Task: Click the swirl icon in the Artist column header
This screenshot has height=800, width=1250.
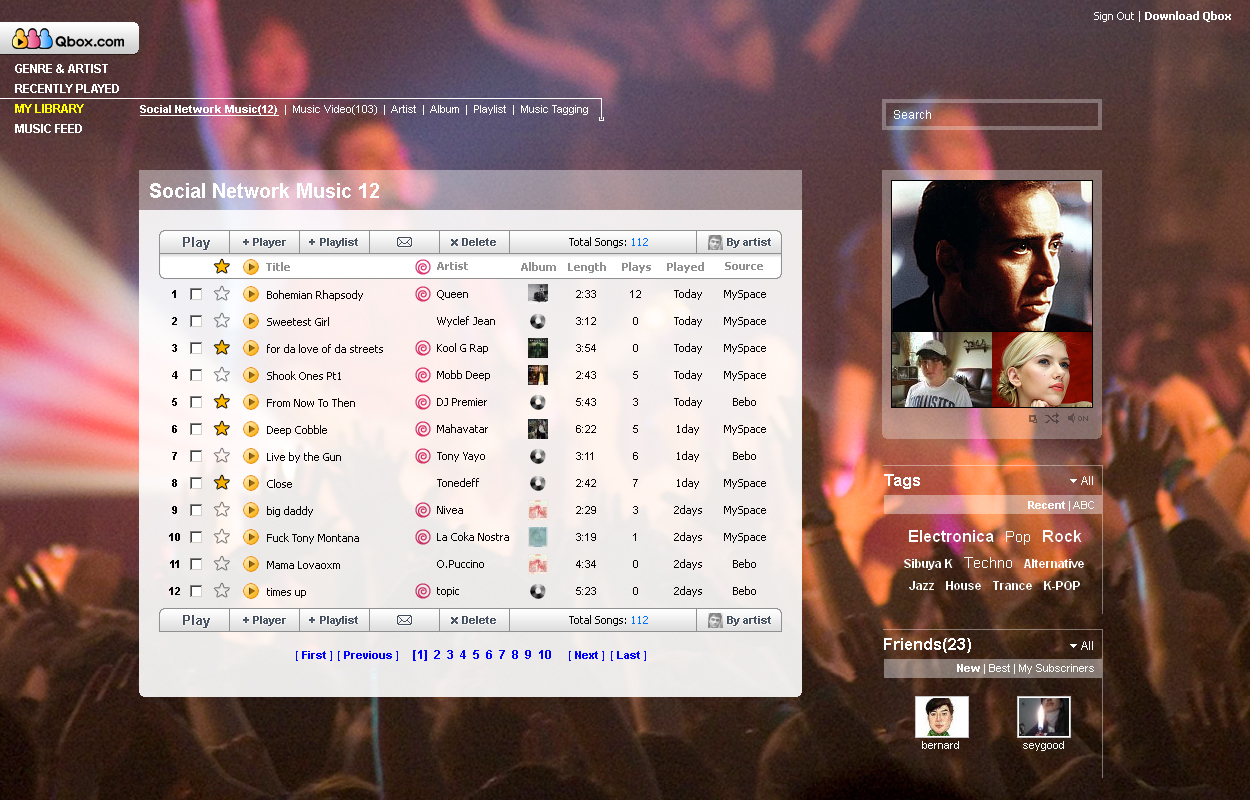Action: tap(423, 267)
